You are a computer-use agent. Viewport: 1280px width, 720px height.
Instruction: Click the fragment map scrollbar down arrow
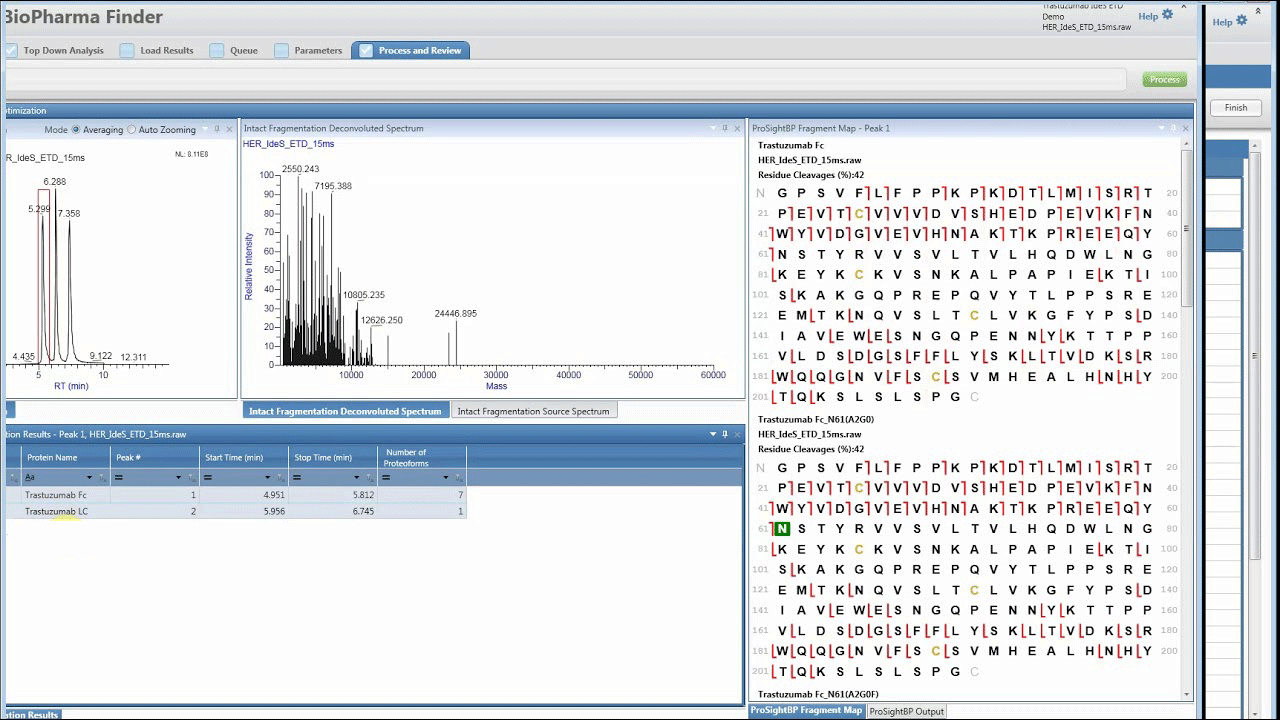pos(1187,694)
